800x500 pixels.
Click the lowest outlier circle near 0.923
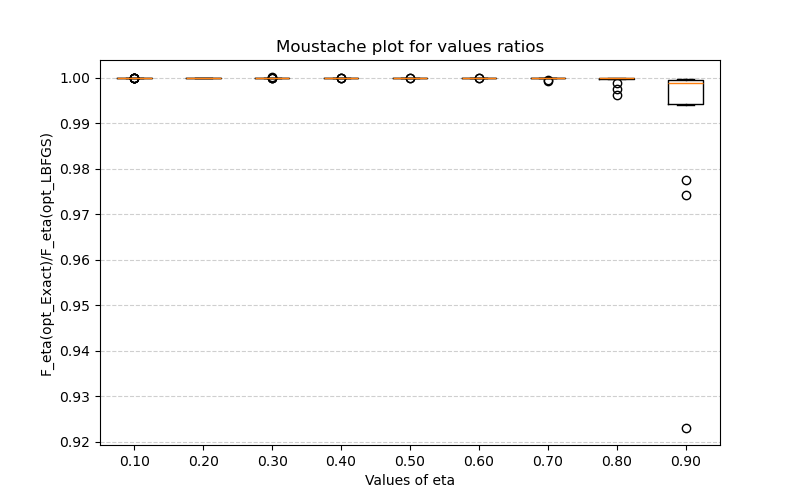[x=686, y=428]
